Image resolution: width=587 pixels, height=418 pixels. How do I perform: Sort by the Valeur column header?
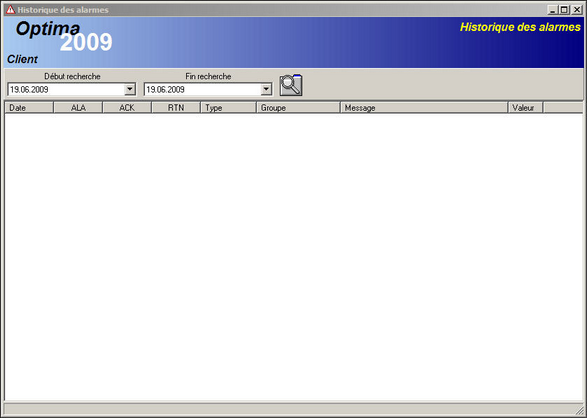point(525,108)
